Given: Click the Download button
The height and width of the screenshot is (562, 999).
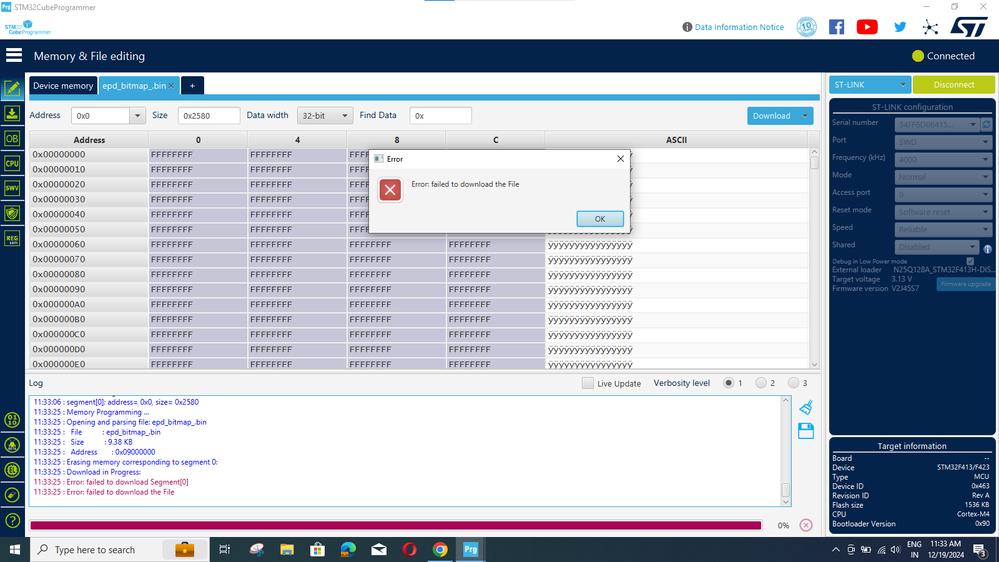Looking at the screenshot, I should [772, 116].
